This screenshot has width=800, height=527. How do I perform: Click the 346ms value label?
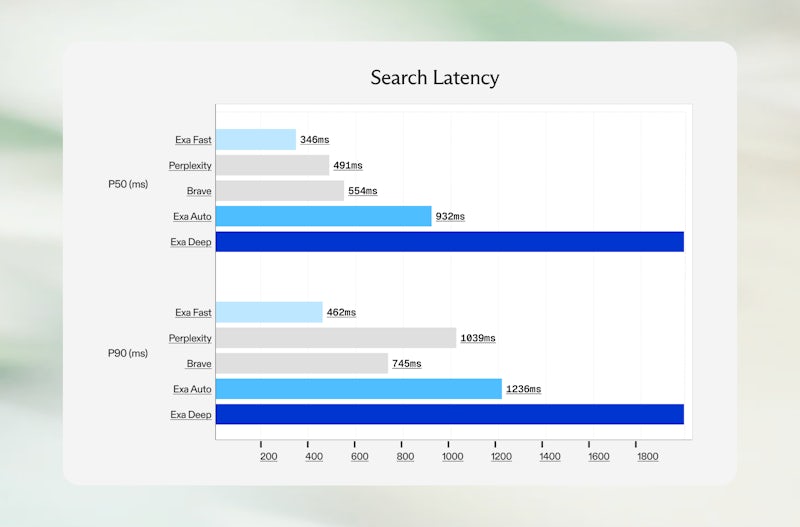pyautogui.click(x=314, y=140)
